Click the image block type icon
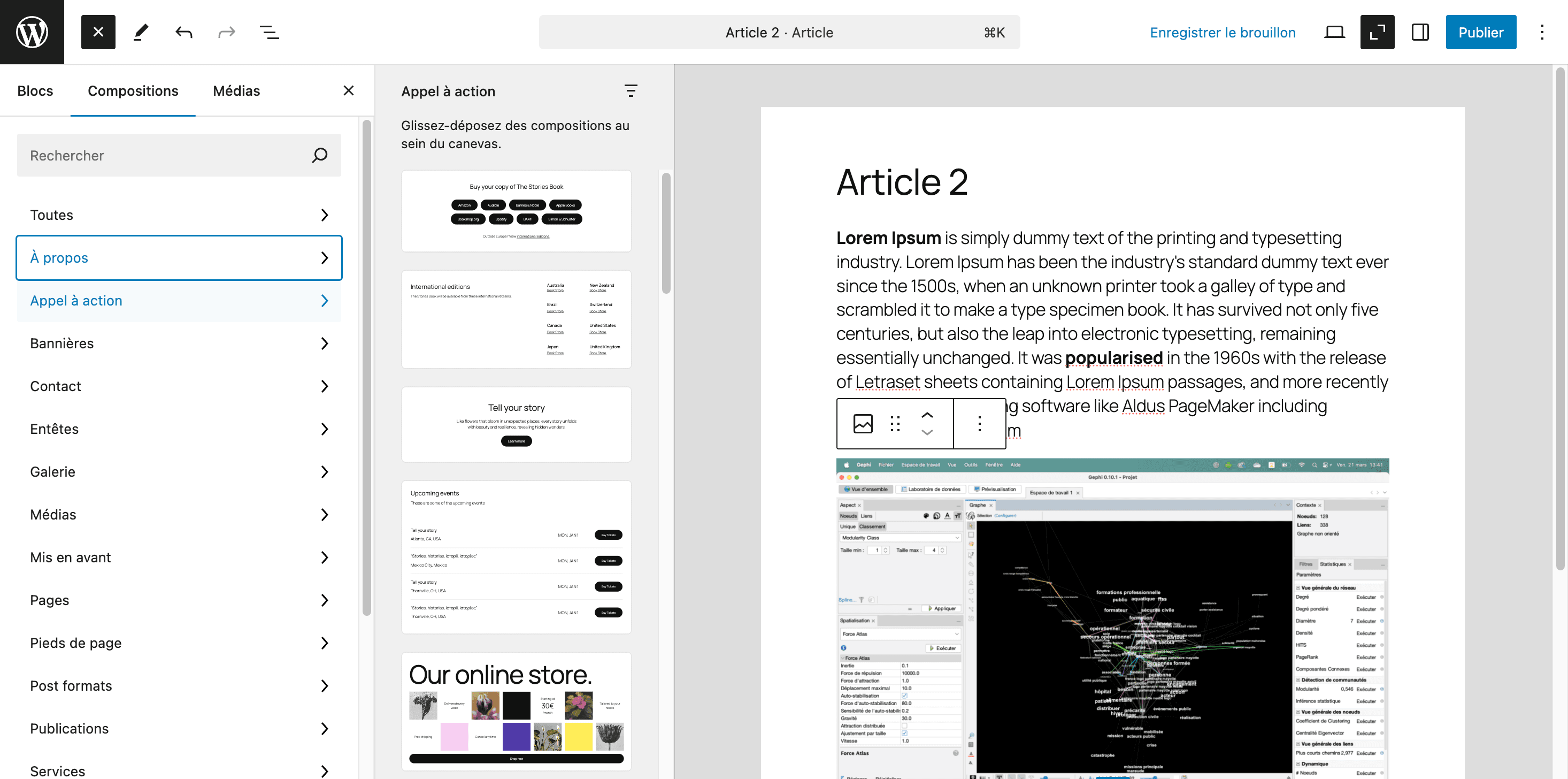Viewport: 1568px width, 779px height. point(863,423)
